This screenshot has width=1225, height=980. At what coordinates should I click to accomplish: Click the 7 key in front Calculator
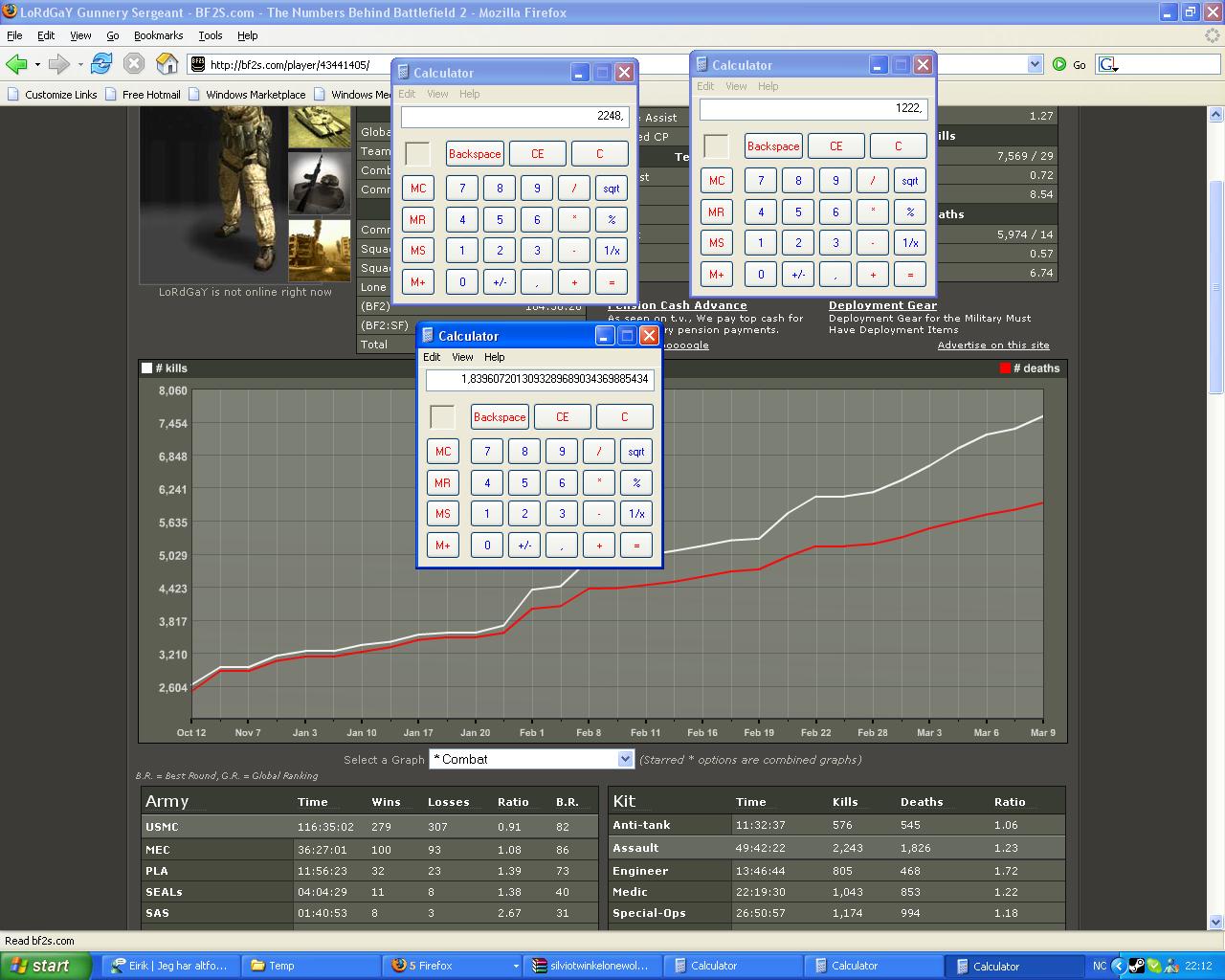pyautogui.click(x=487, y=452)
